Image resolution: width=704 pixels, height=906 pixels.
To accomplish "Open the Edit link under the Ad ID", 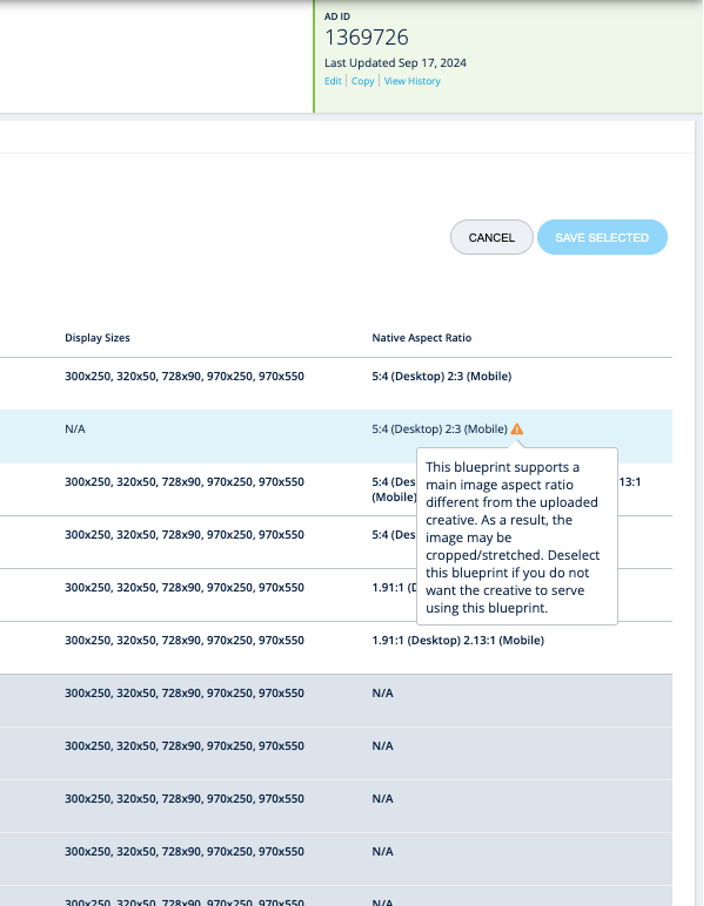I will point(333,81).
